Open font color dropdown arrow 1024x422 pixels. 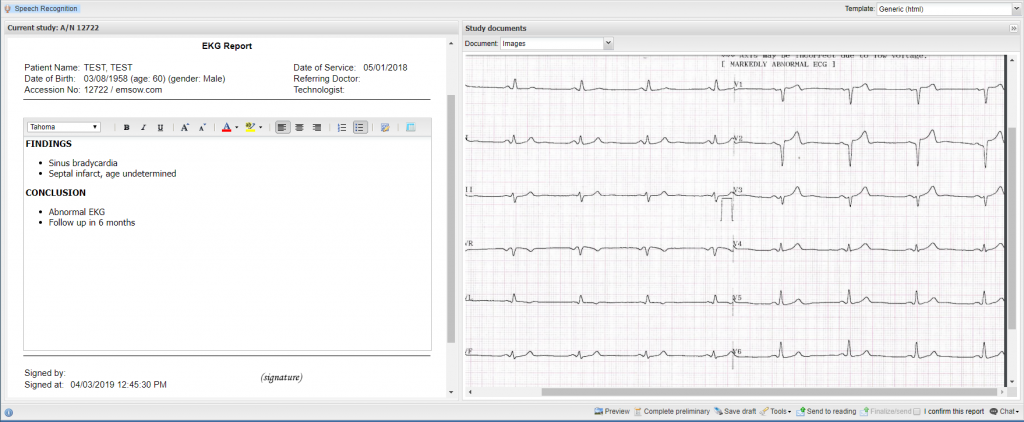(236, 127)
